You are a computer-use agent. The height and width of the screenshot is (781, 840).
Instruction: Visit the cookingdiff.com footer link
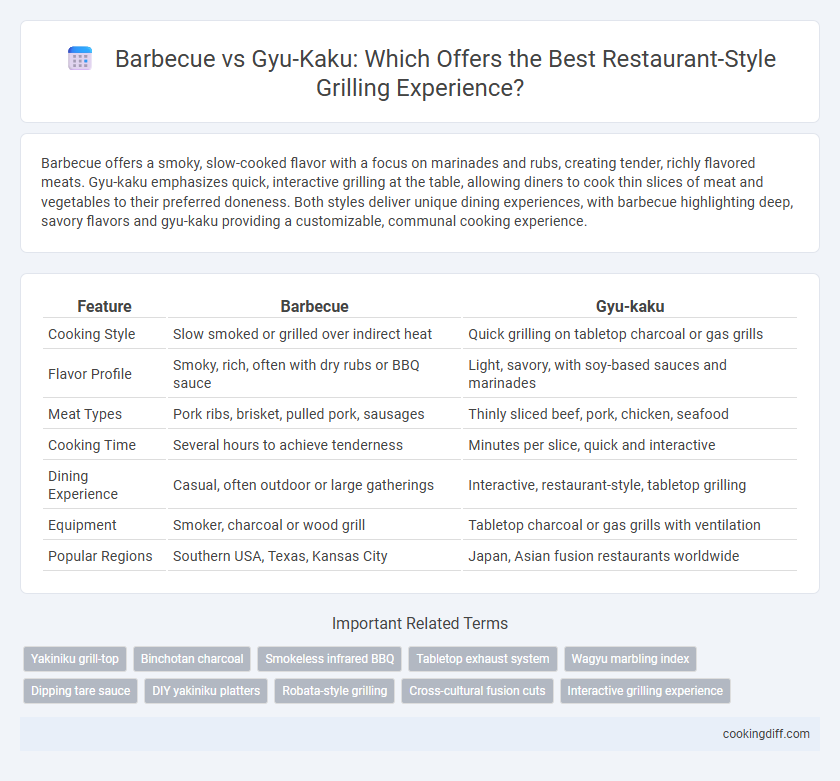[x=766, y=734]
